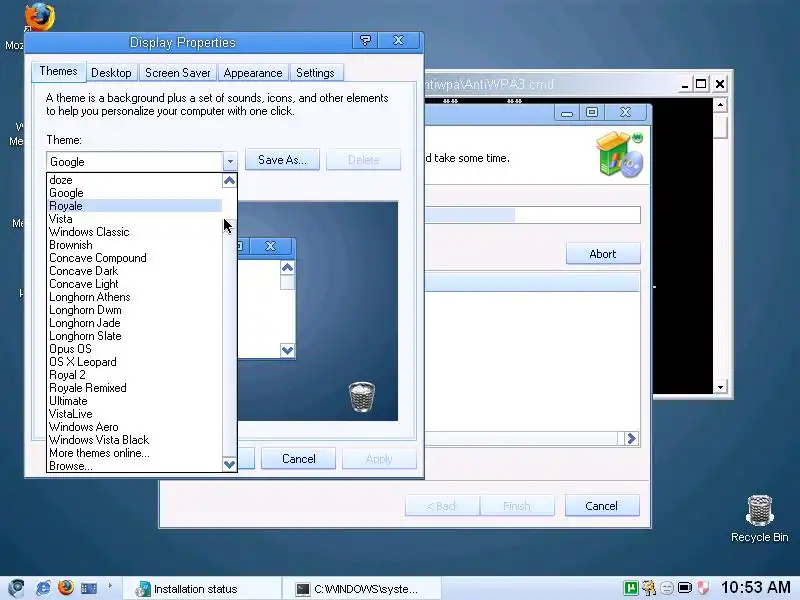Pick Longhorn Dwm theme
This screenshot has width=800, height=600.
135,310
